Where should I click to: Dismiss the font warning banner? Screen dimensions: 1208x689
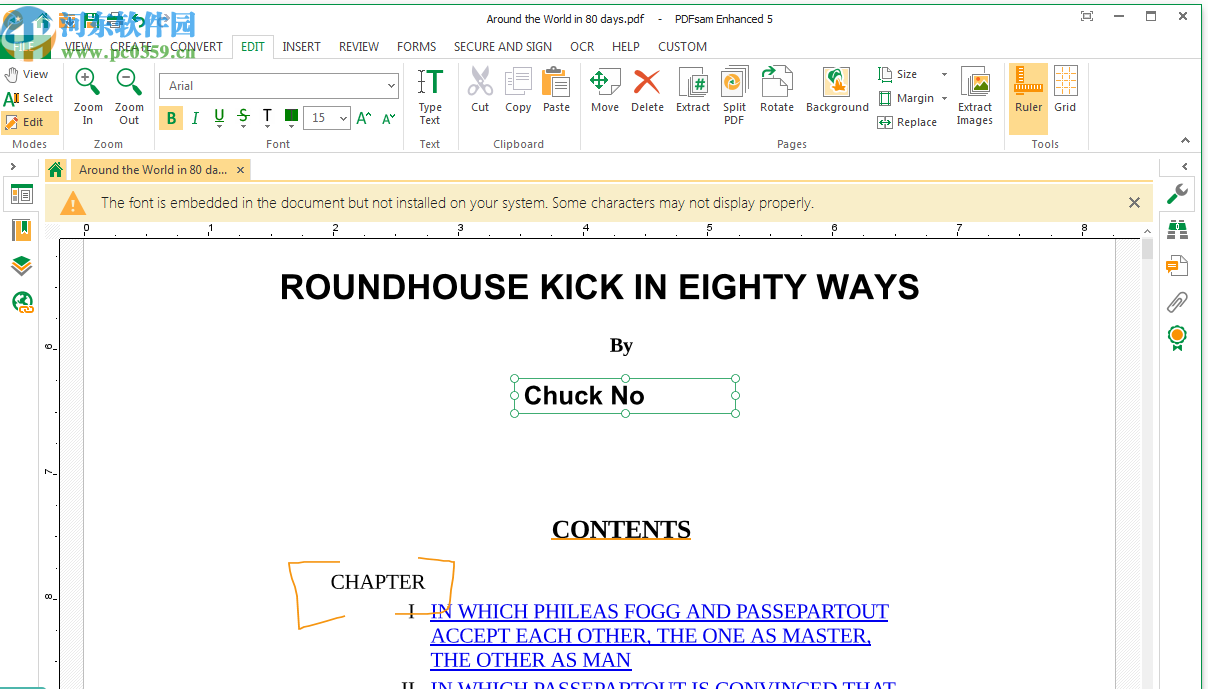(x=1134, y=203)
